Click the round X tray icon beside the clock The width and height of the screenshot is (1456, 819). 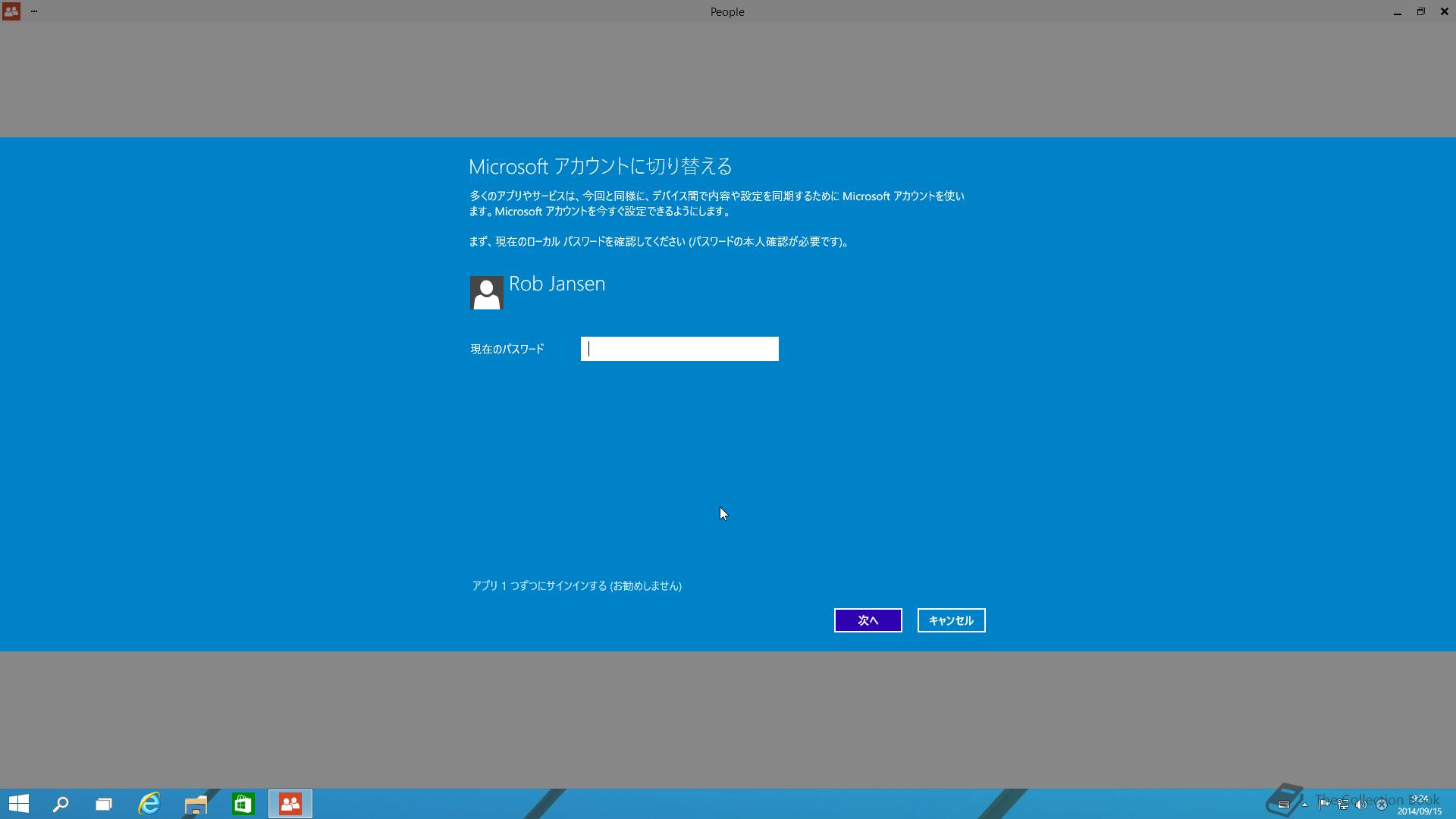click(1382, 805)
